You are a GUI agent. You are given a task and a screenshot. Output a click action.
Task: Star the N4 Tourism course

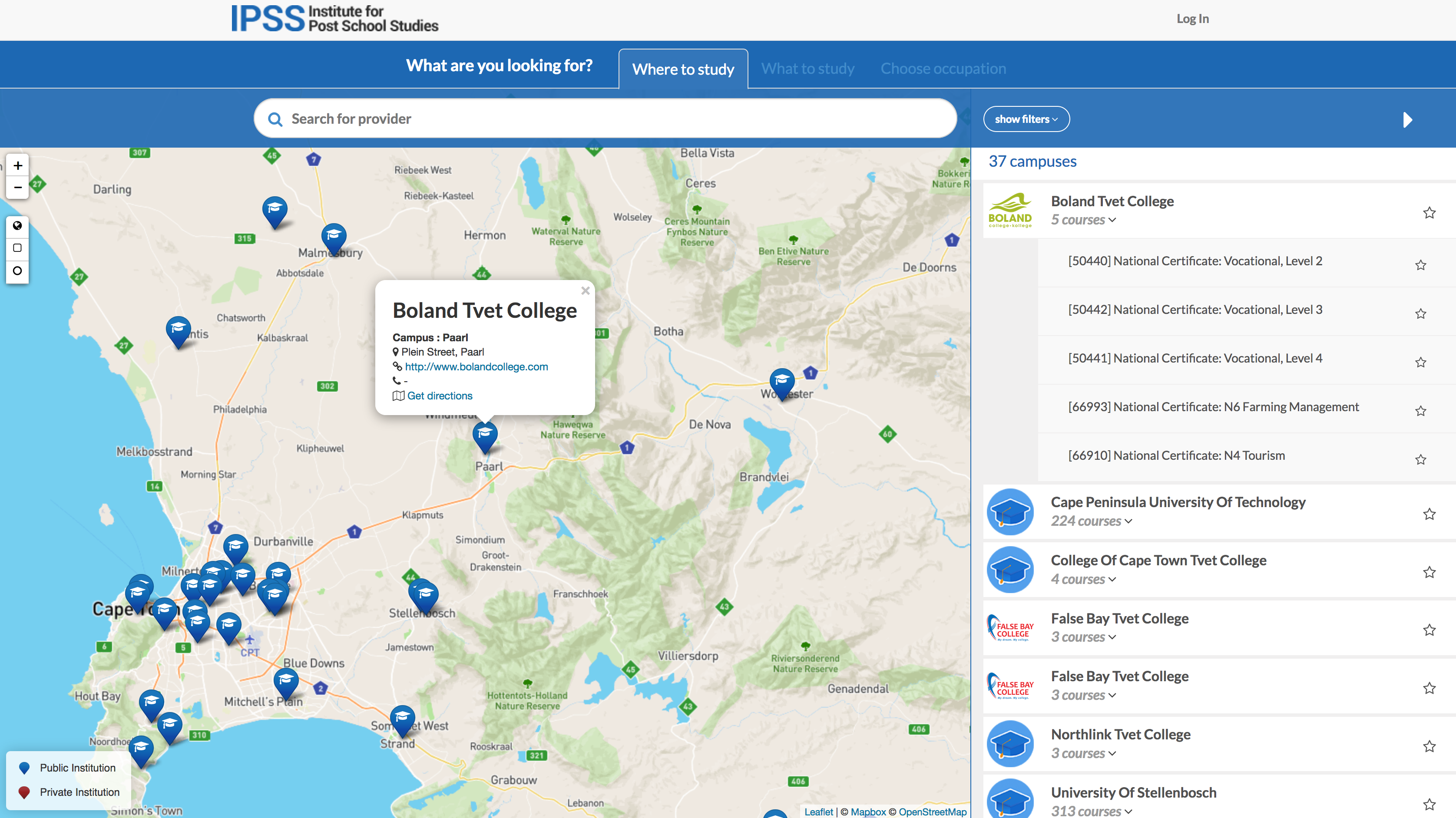pos(1421,459)
